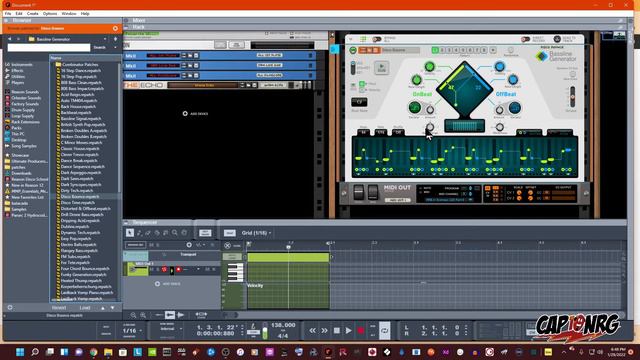
Task: Click the time signature 4/4
Action: (283, 336)
